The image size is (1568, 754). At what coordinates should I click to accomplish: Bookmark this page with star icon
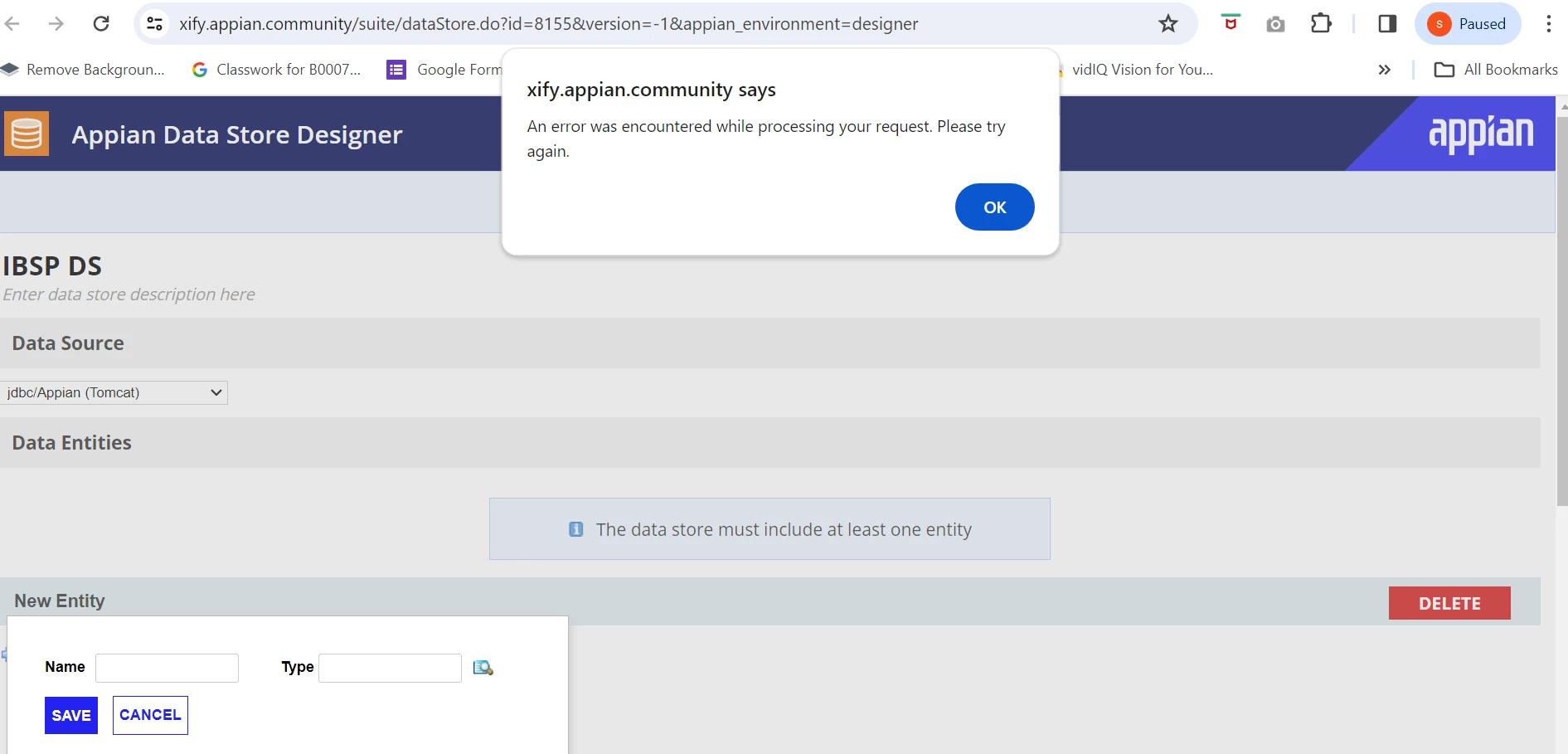(1168, 23)
